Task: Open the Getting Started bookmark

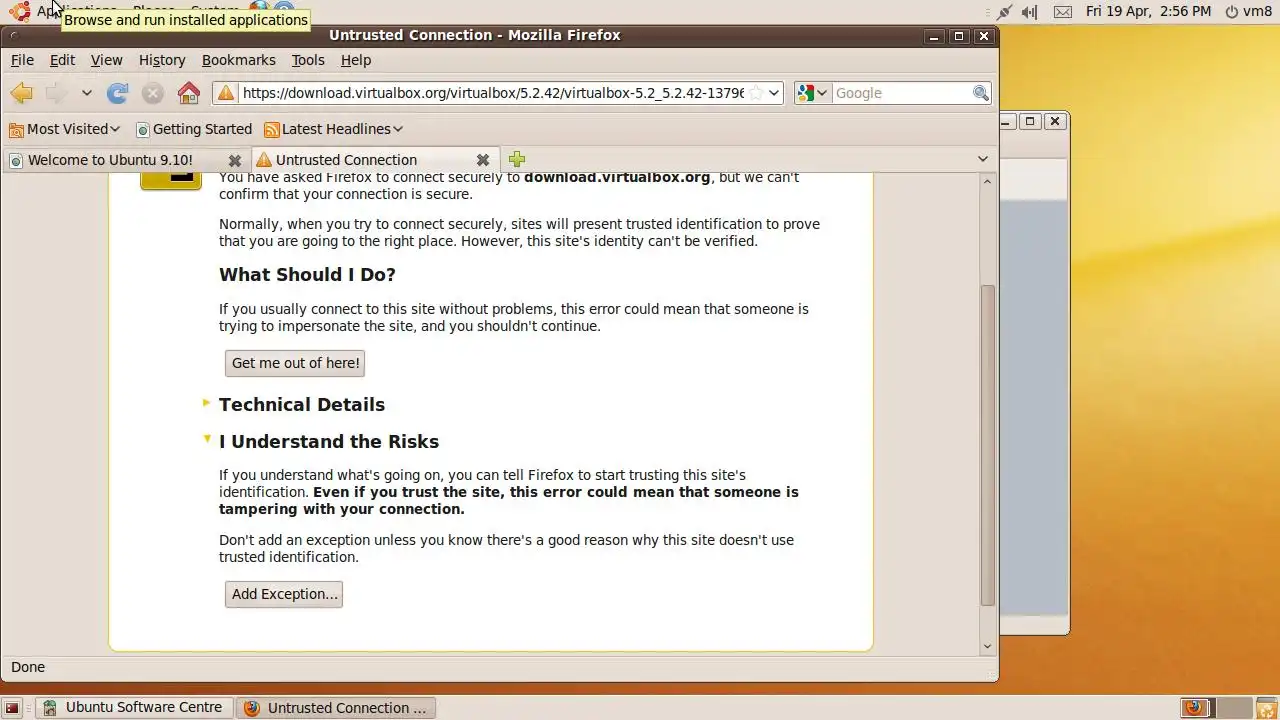Action: pos(194,129)
